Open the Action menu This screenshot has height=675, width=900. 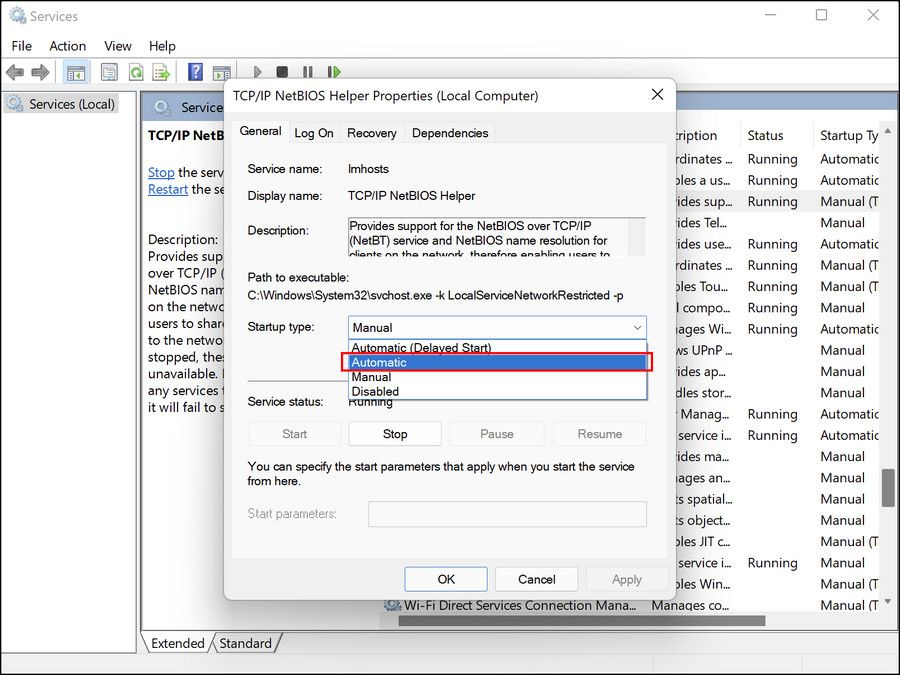(67, 46)
